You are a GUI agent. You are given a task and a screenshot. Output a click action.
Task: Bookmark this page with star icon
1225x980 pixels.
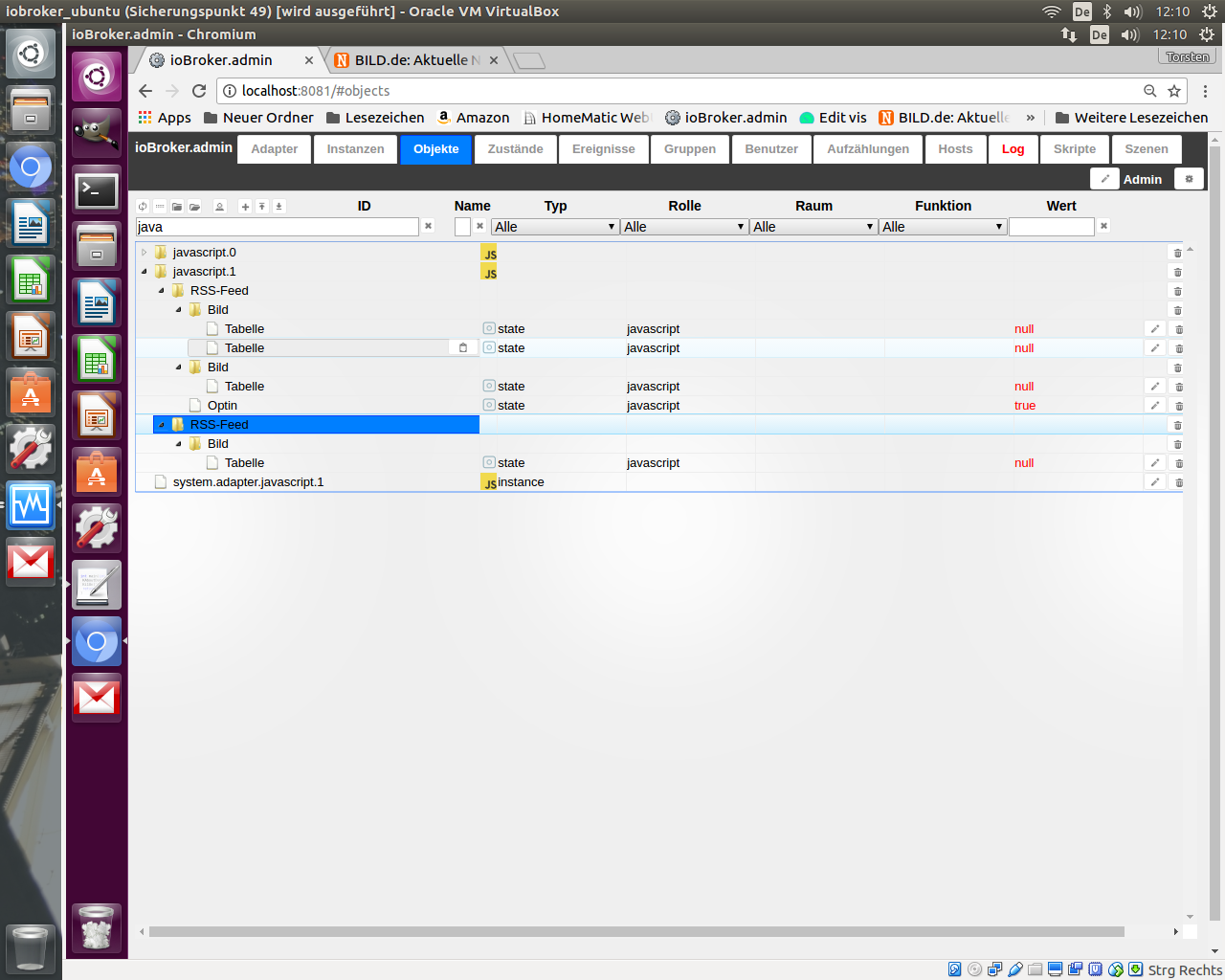click(1174, 91)
